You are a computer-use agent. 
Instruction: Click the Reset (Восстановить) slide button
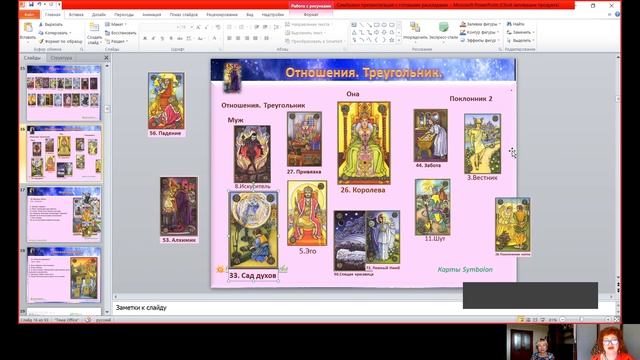pos(120,33)
